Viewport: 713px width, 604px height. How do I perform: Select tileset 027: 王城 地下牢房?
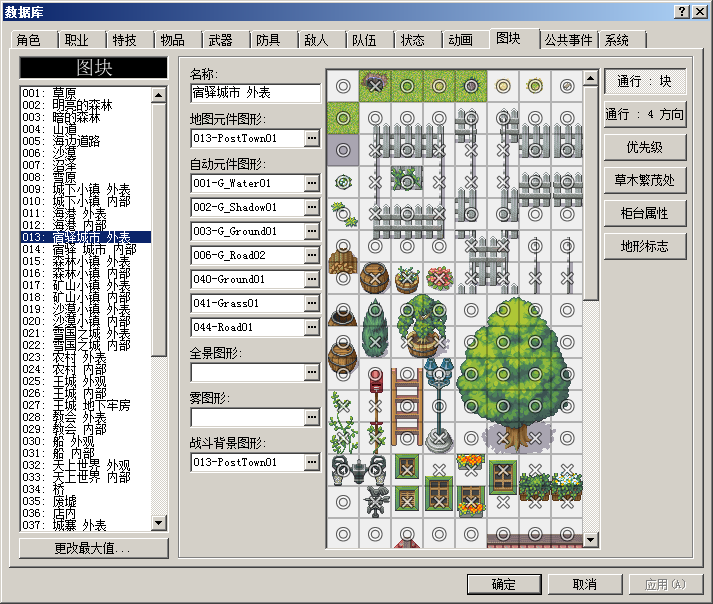click(x=86, y=405)
